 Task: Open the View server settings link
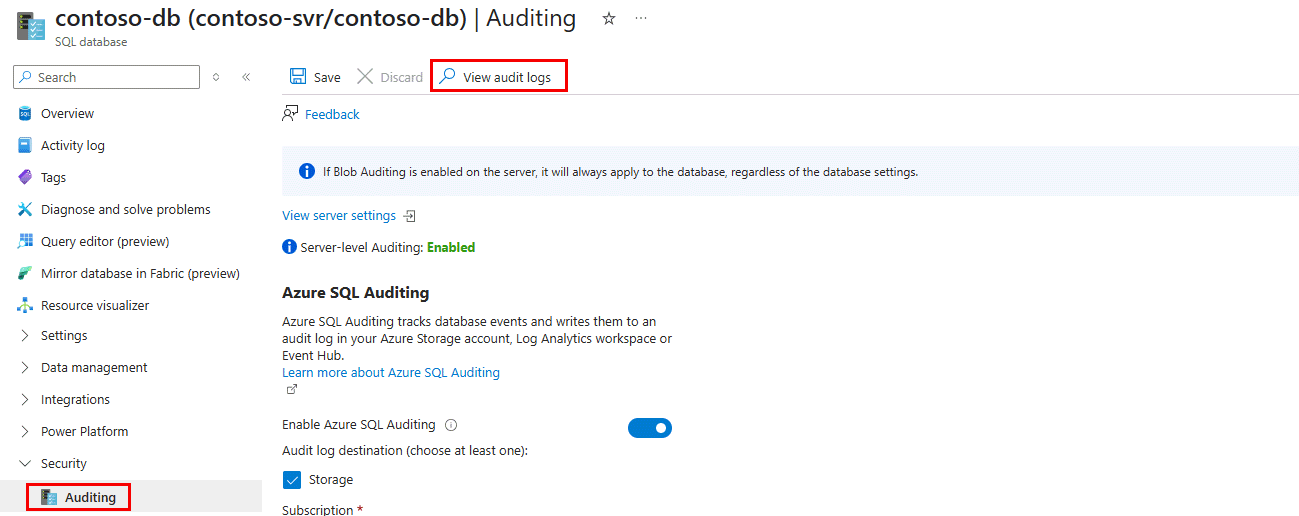coord(339,216)
